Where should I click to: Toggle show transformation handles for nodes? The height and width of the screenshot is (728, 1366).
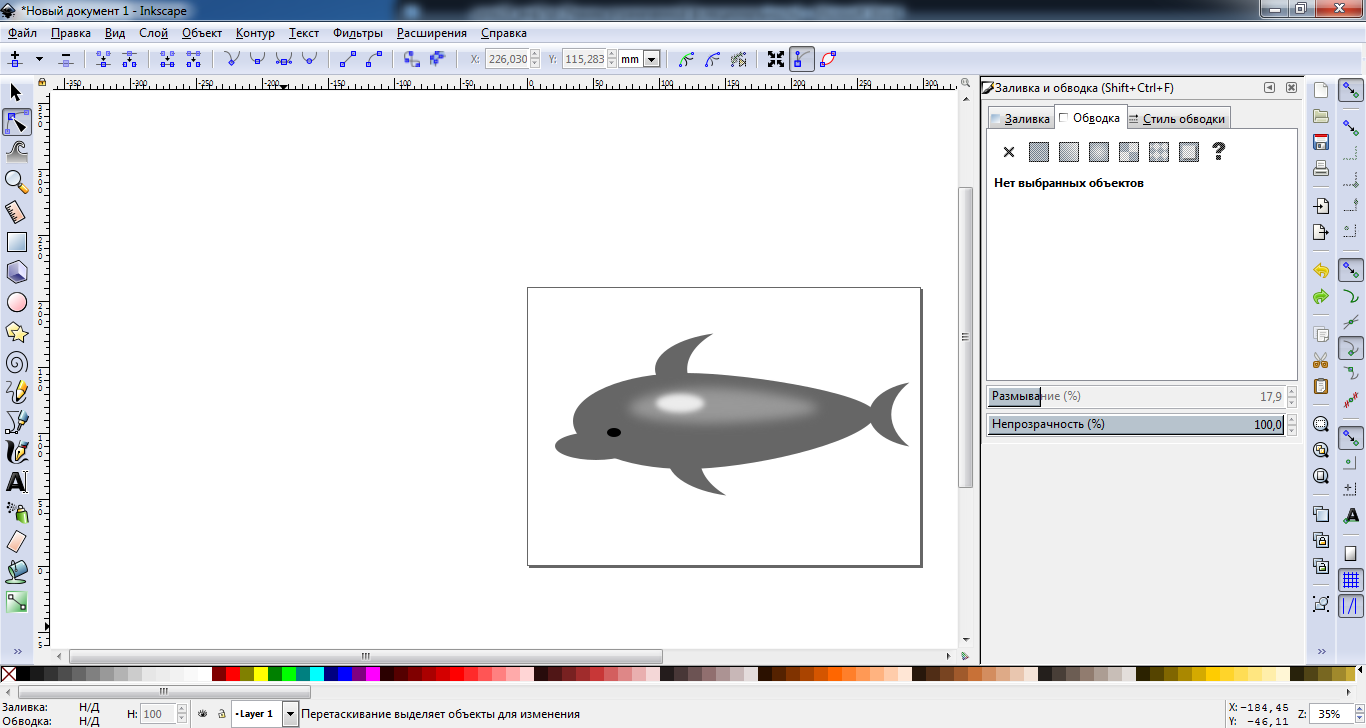point(776,59)
